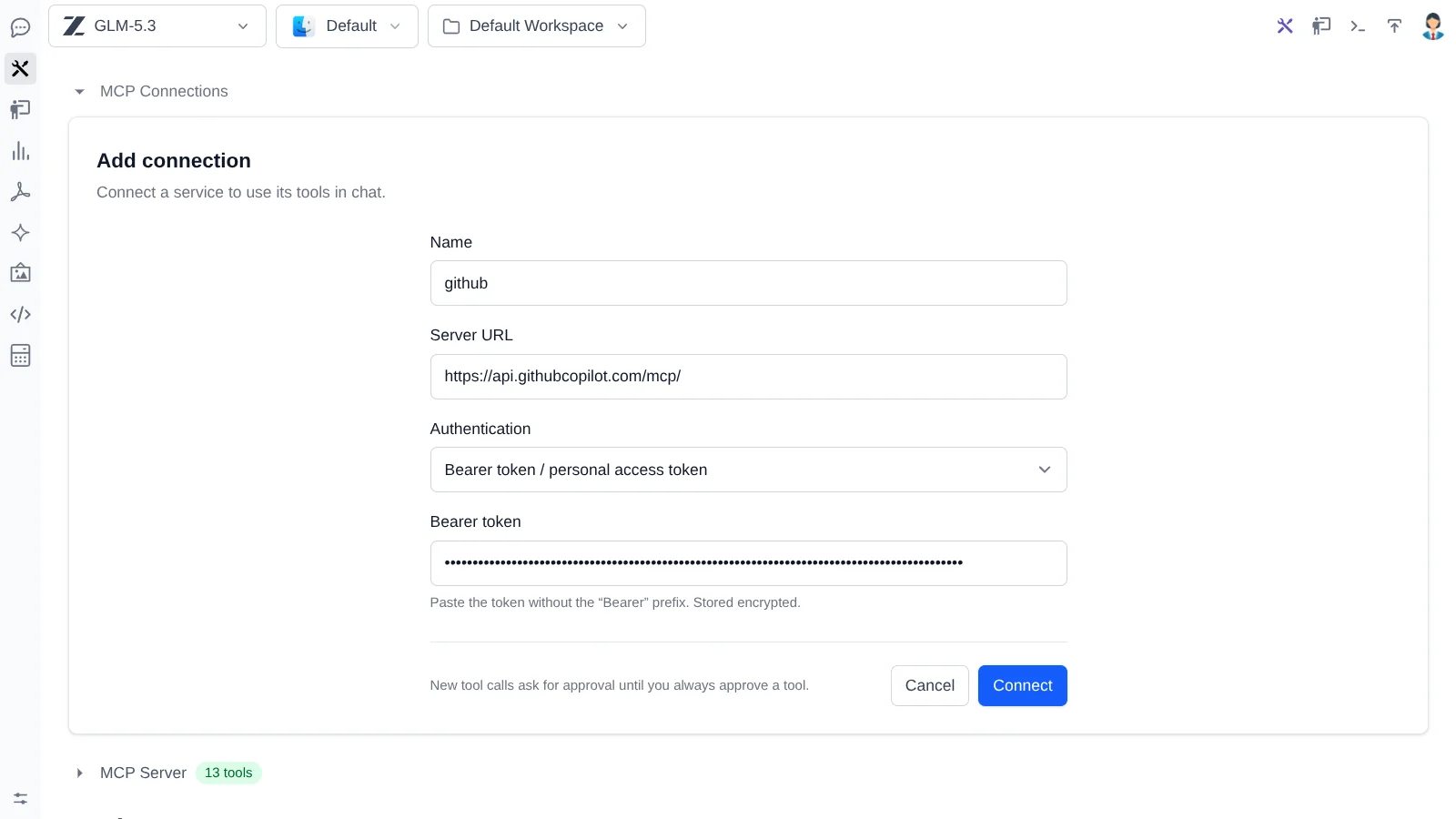Open the Authentication type dropdown
The image size is (1456, 819).
click(748, 470)
